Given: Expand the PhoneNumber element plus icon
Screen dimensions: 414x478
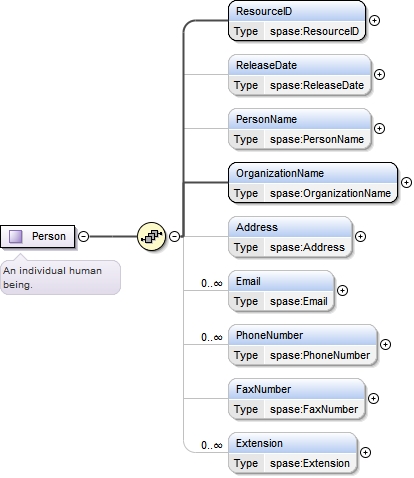Looking at the screenshot, I should 385,345.
